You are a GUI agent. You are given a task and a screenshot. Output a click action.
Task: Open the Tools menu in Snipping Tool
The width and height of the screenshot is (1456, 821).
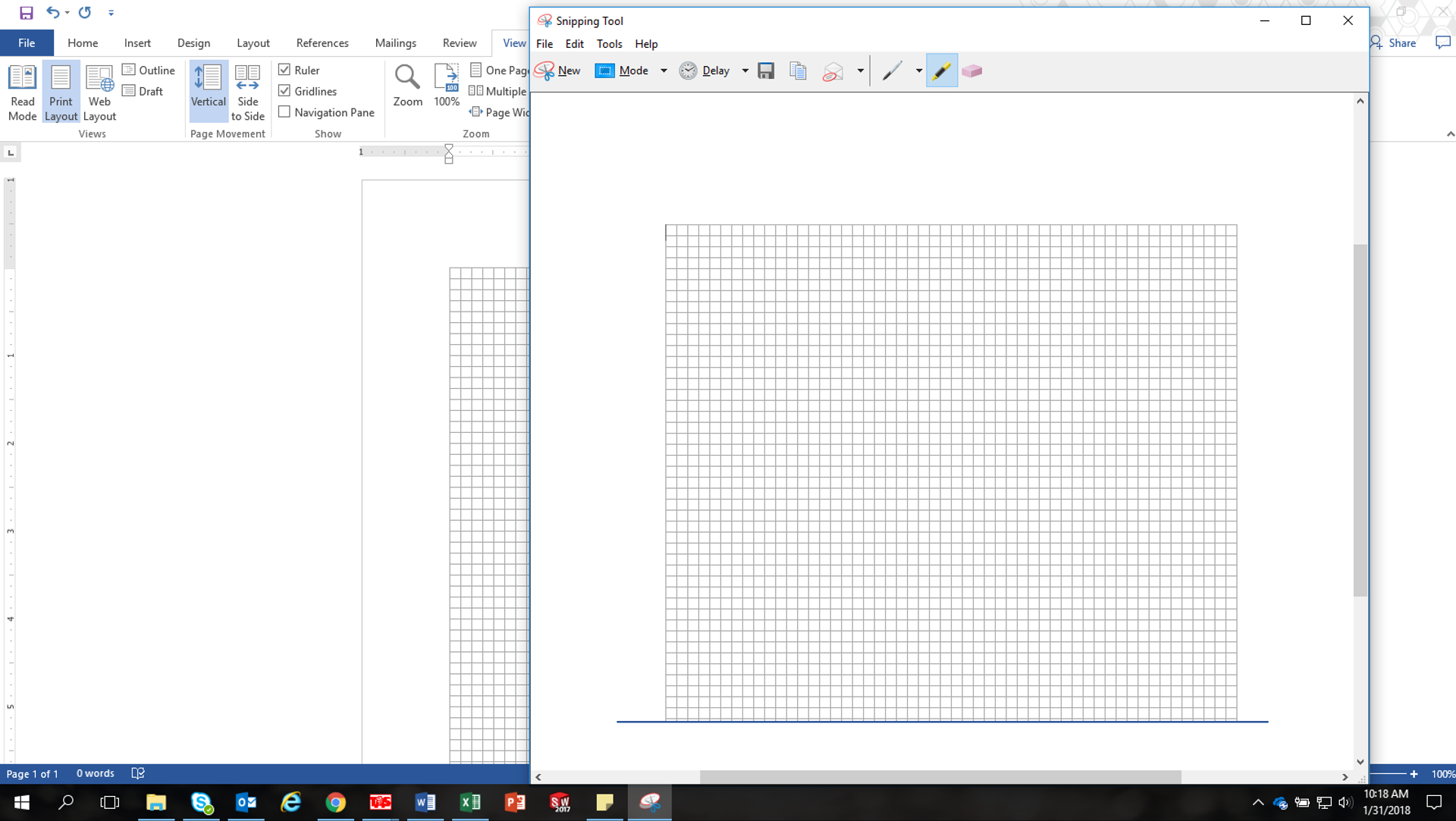coord(608,43)
